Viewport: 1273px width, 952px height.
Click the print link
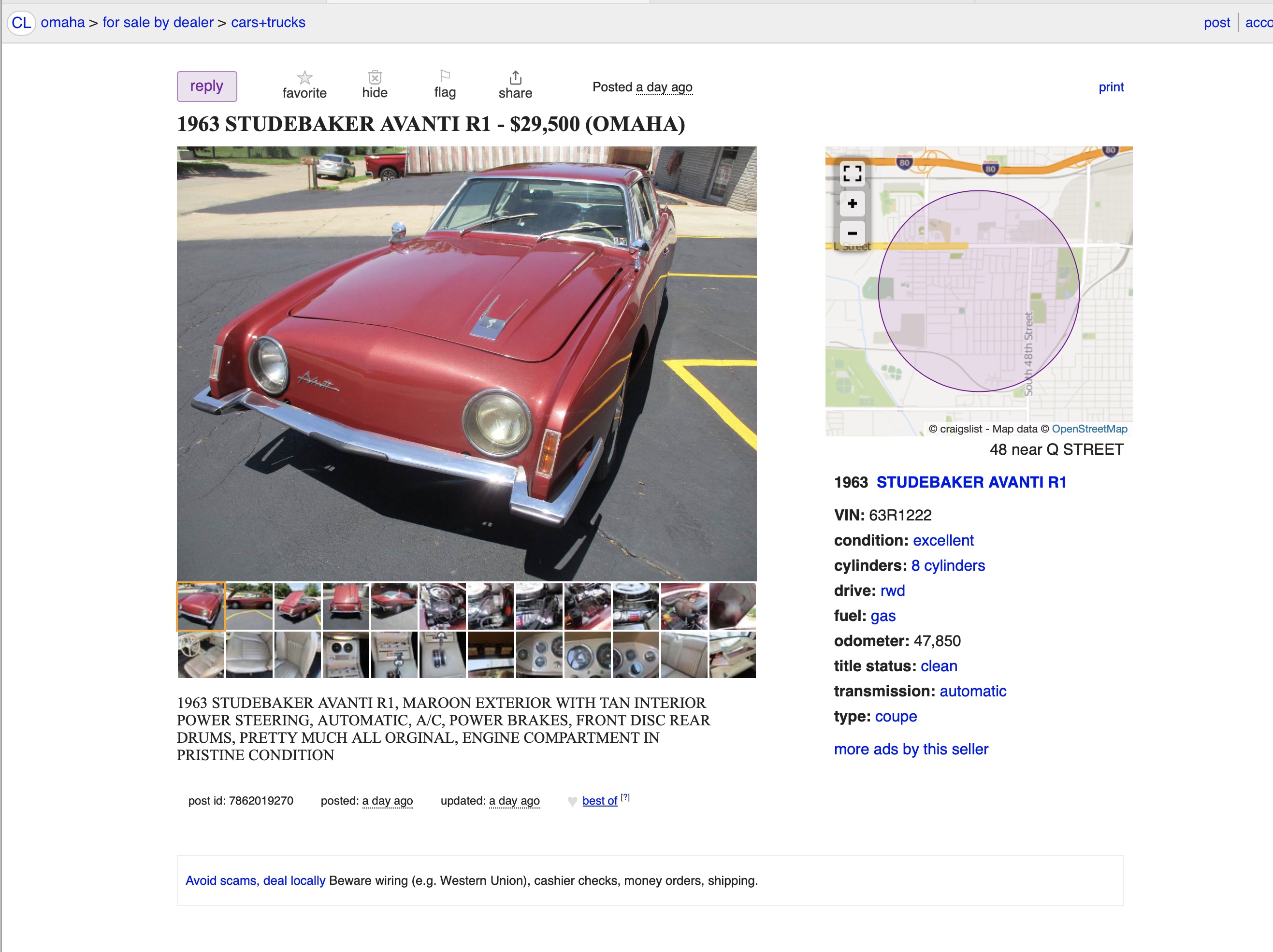[x=1111, y=87]
